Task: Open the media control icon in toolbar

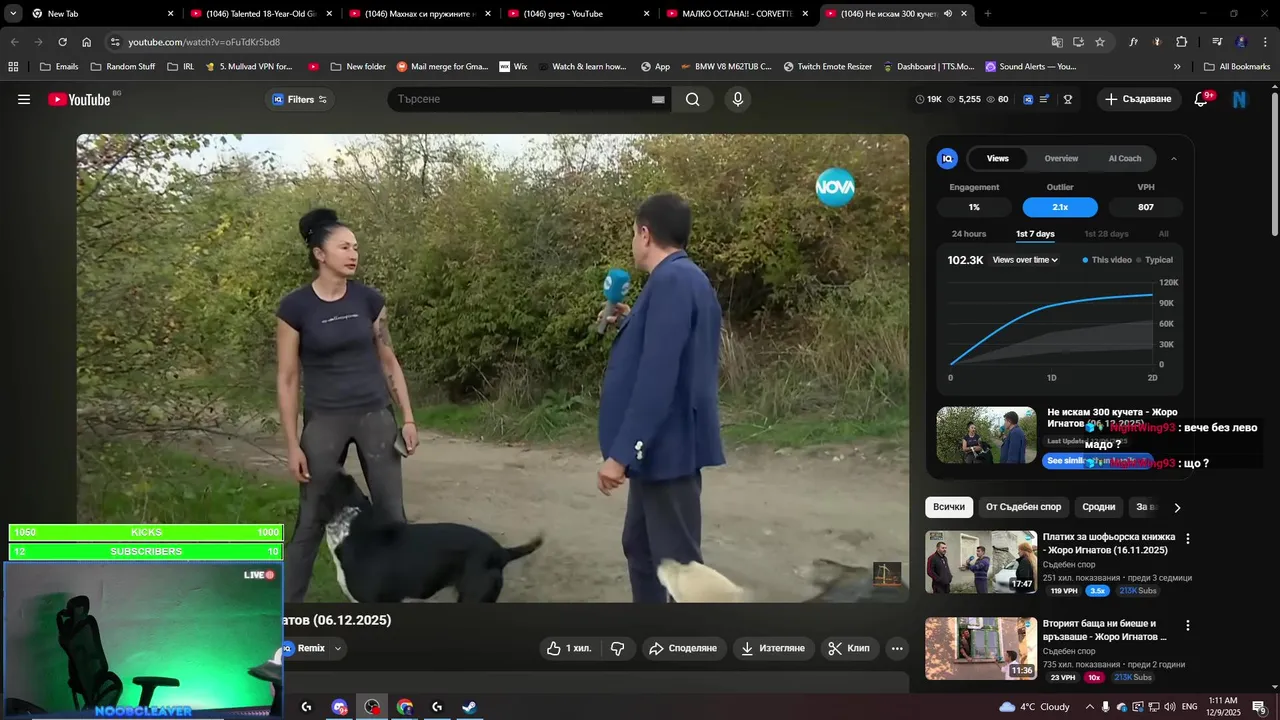Action: pyautogui.click(x=1217, y=42)
